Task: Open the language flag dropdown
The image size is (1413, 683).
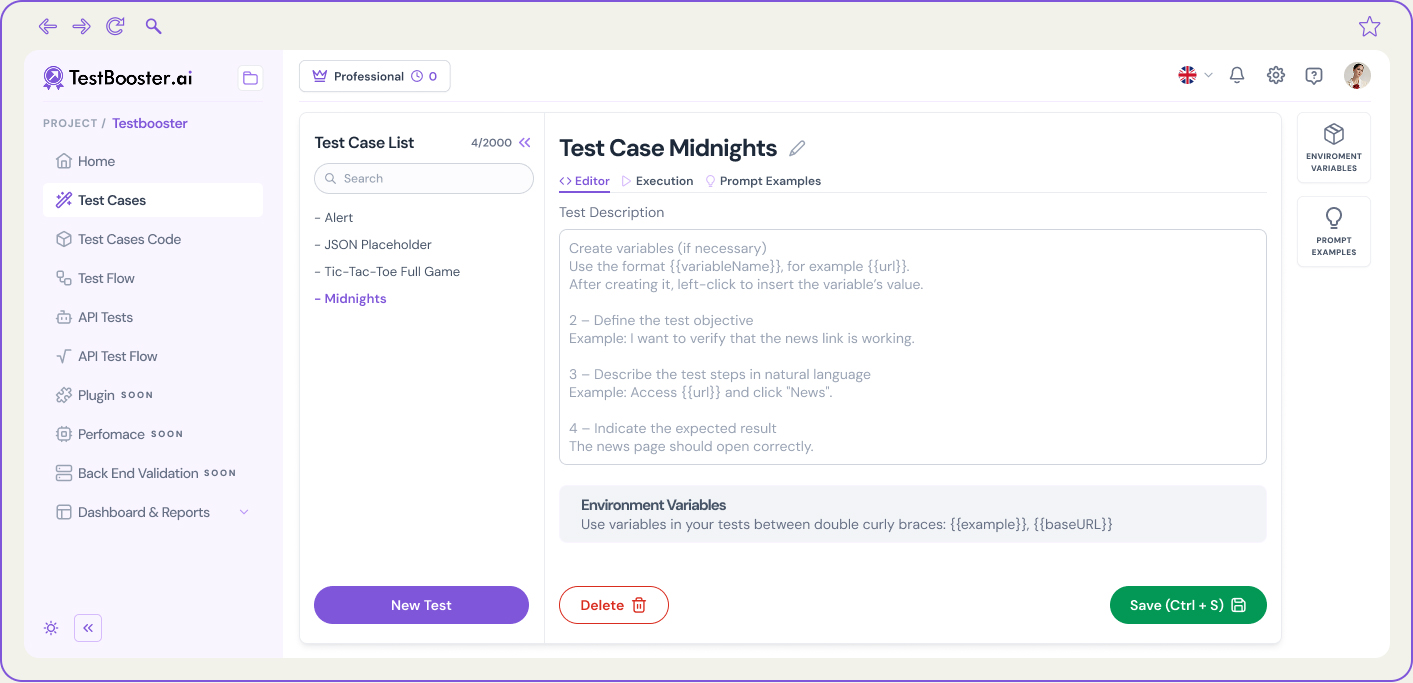Action: (x=1195, y=75)
